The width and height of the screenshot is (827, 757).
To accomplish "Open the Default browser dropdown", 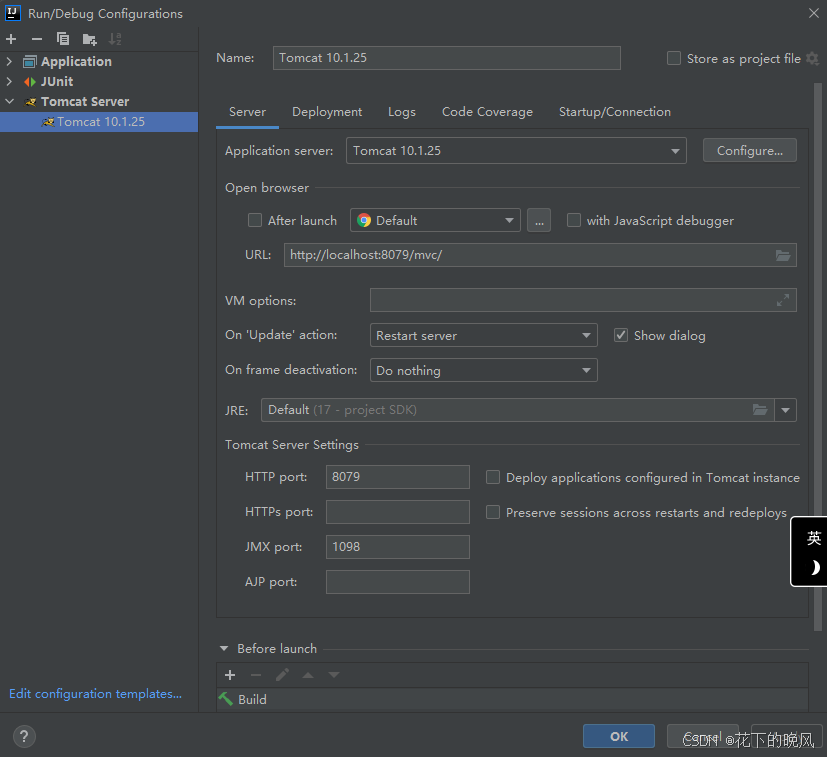I will tap(435, 221).
